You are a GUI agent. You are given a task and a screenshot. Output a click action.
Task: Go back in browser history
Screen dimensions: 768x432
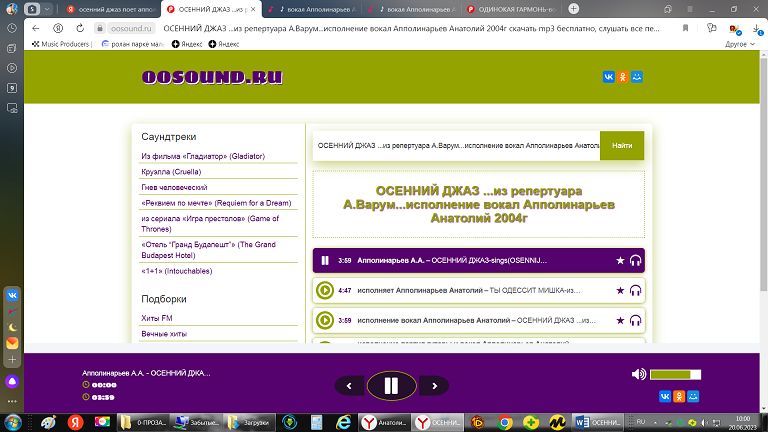point(35,28)
